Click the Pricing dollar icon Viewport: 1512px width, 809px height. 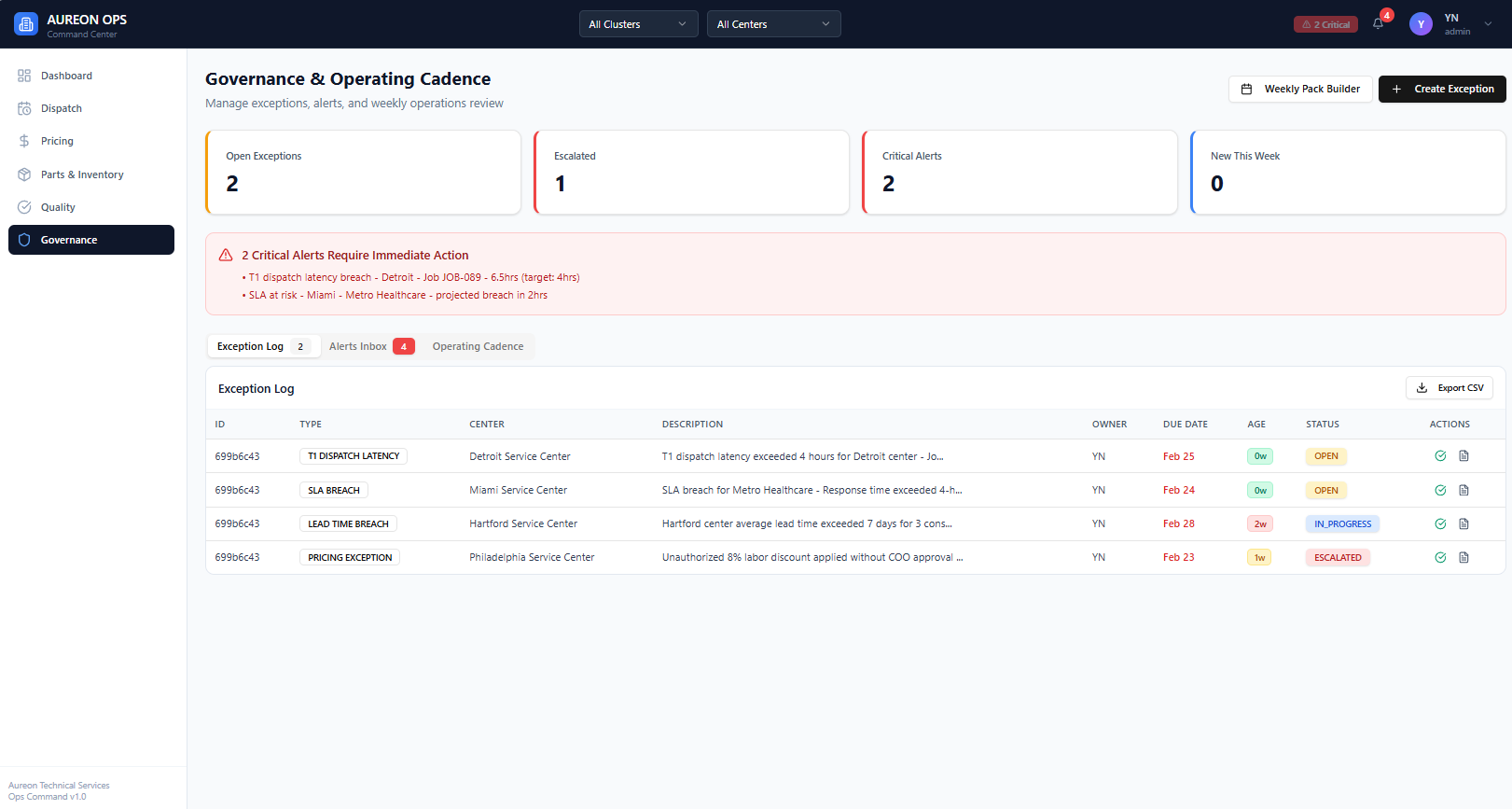[x=24, y=141]
